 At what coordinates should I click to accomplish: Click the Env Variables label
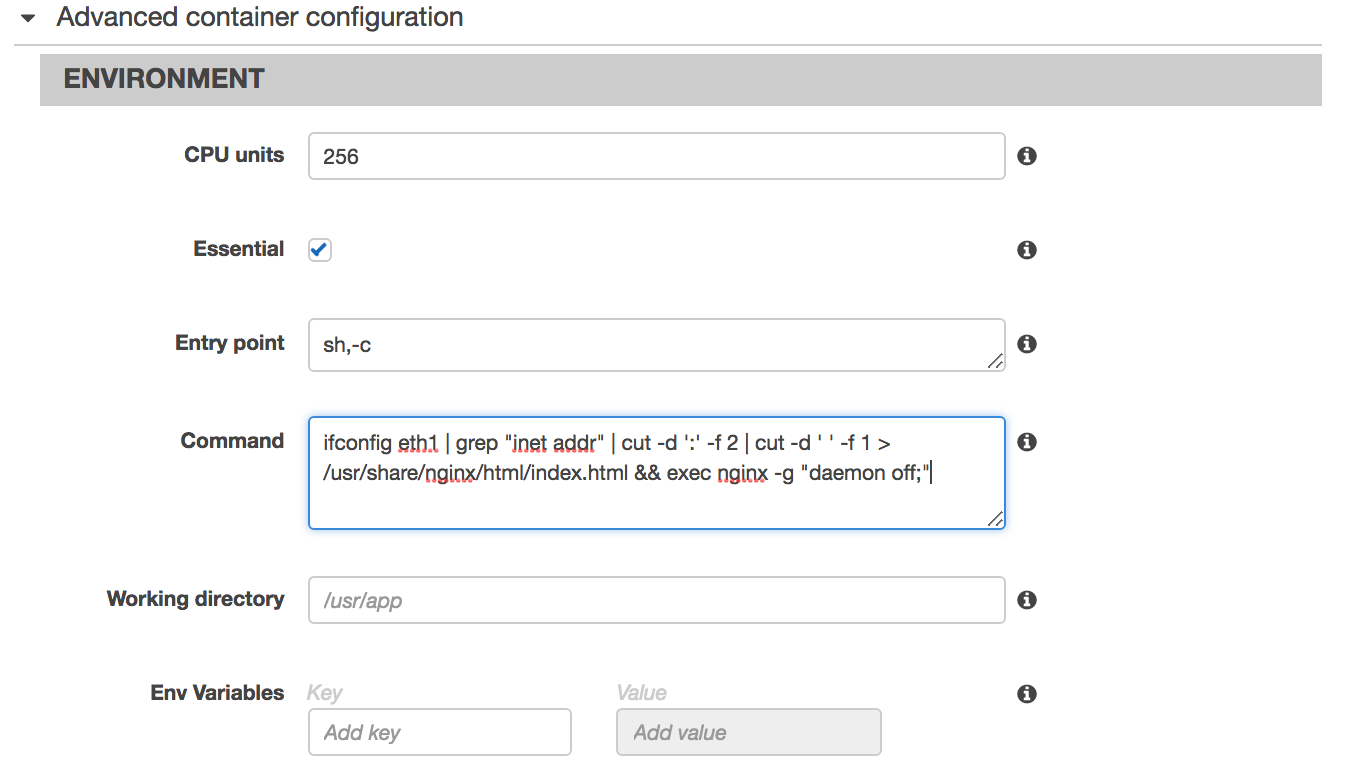pyautogui.click(x=217, y=693)
